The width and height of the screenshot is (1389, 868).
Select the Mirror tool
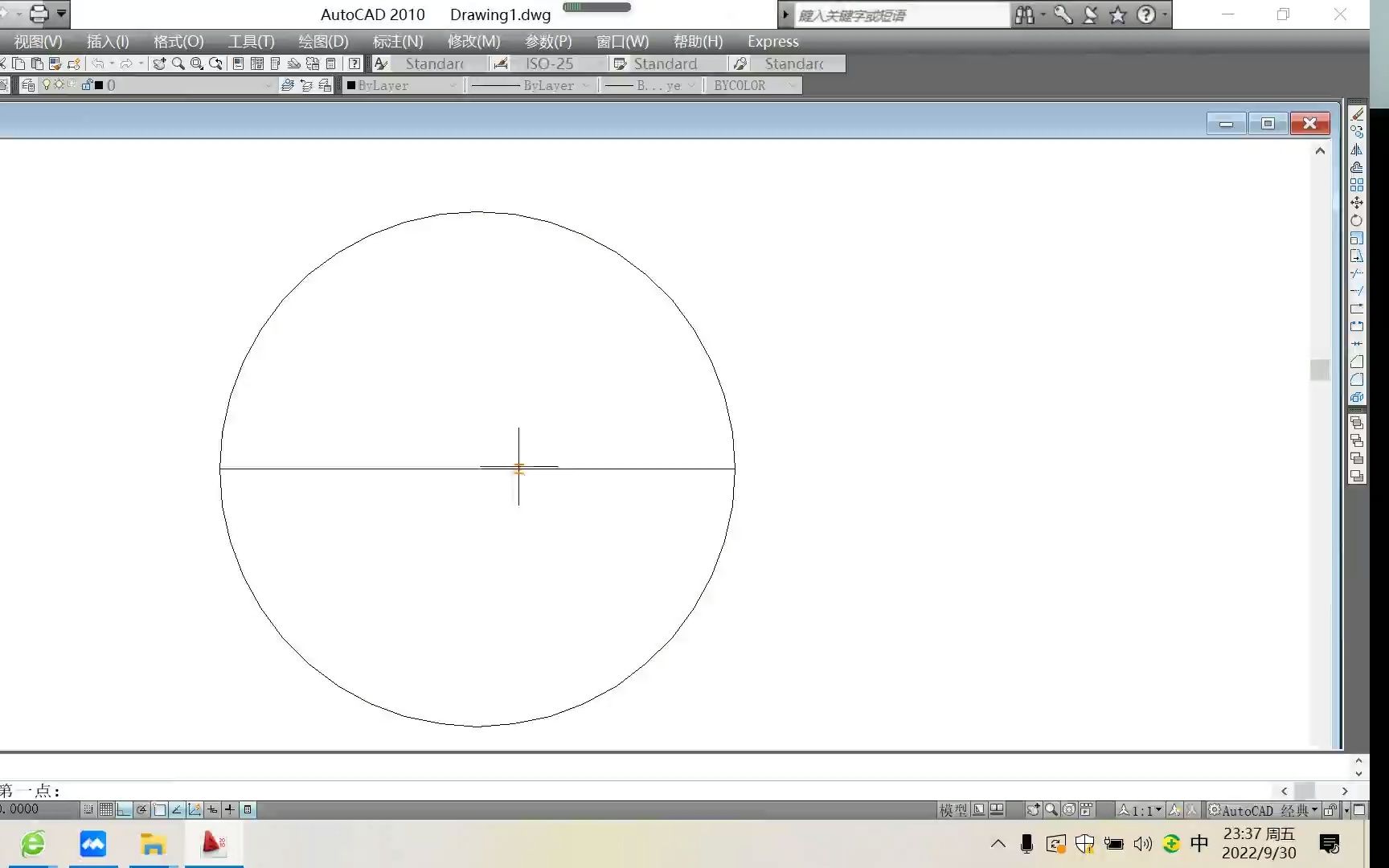pos(1357,149)
